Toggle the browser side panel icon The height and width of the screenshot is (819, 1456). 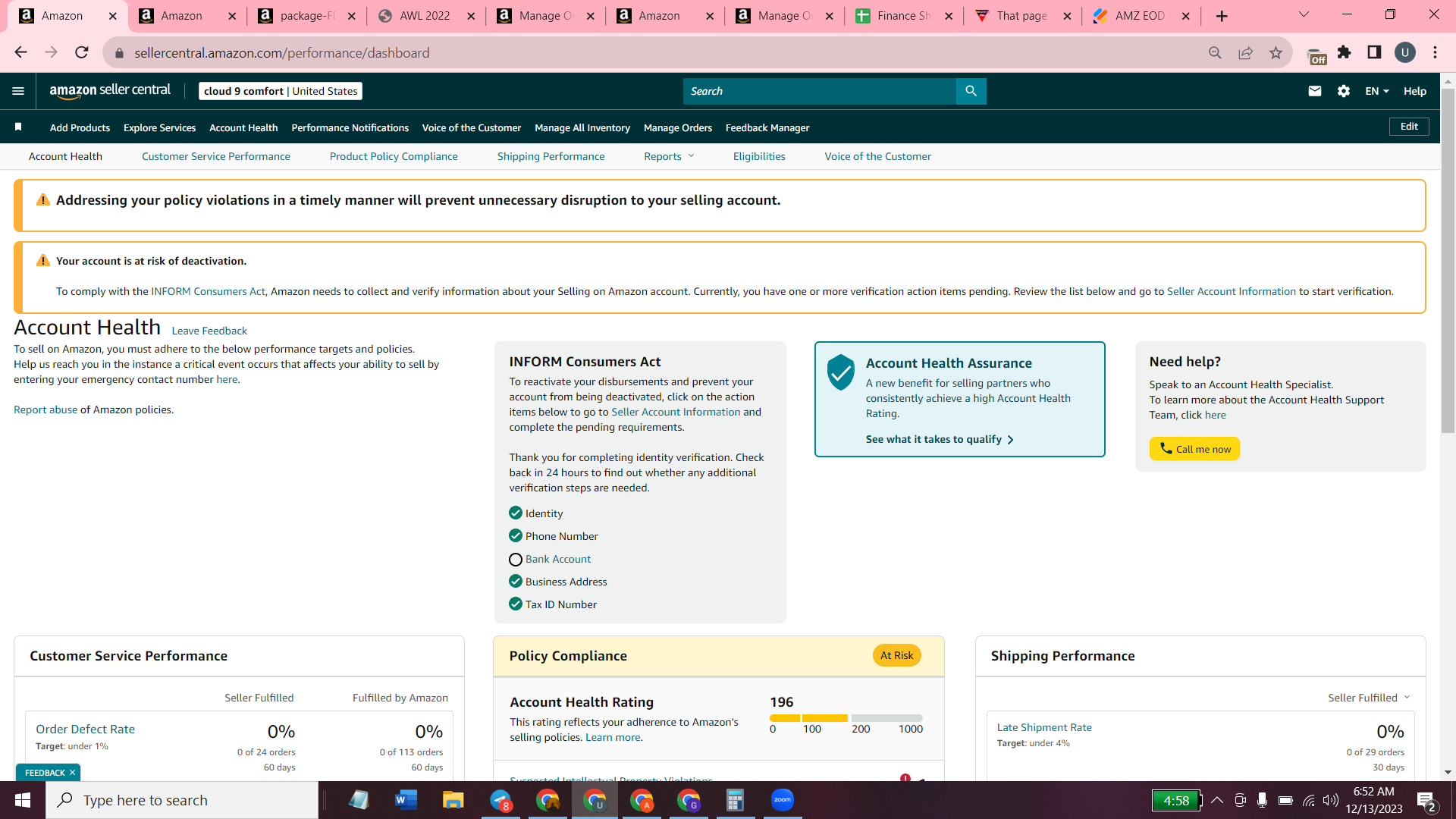(x=1374, y=52)
